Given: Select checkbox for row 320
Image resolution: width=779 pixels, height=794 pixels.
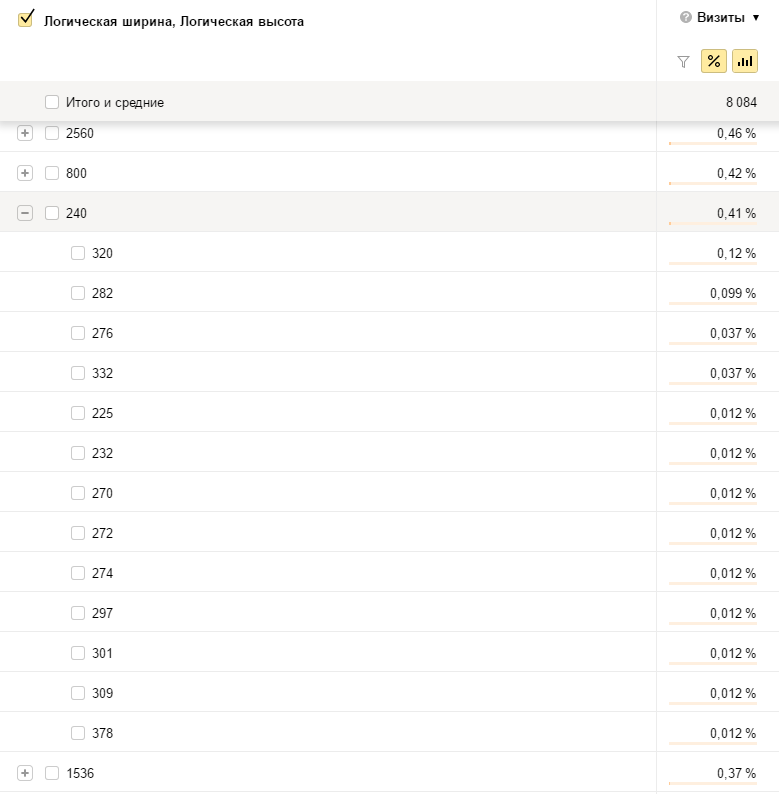Looking at the screenshot, I should 78,253.
